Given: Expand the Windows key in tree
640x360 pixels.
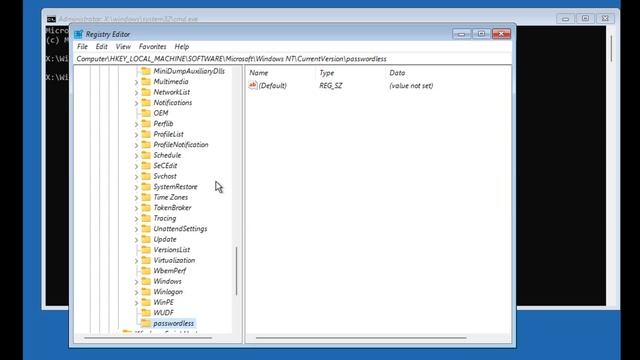Looking at the screenshot, I should [136, 282].
